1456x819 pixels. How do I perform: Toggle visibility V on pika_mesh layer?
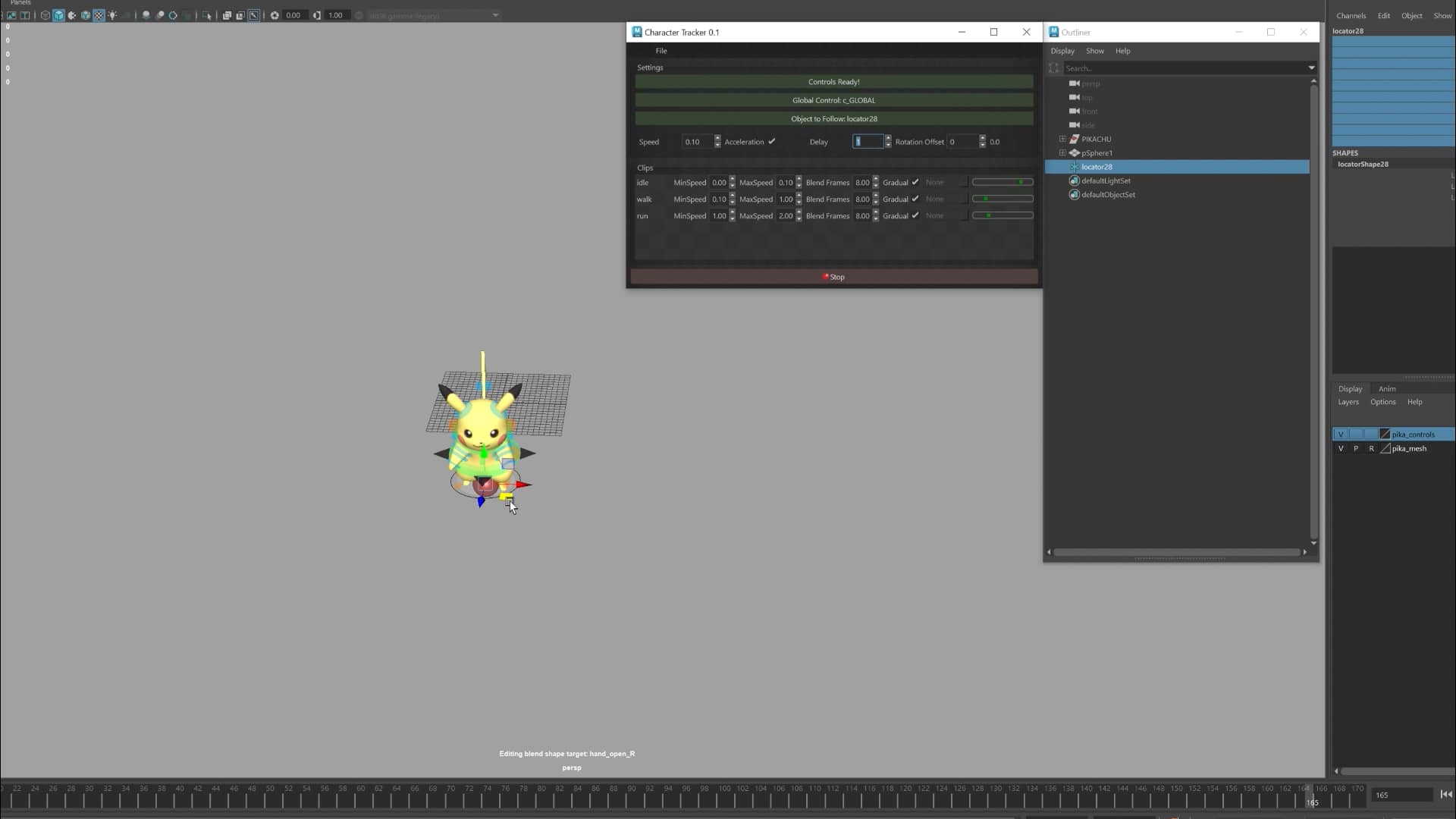tap(1340, 448)
